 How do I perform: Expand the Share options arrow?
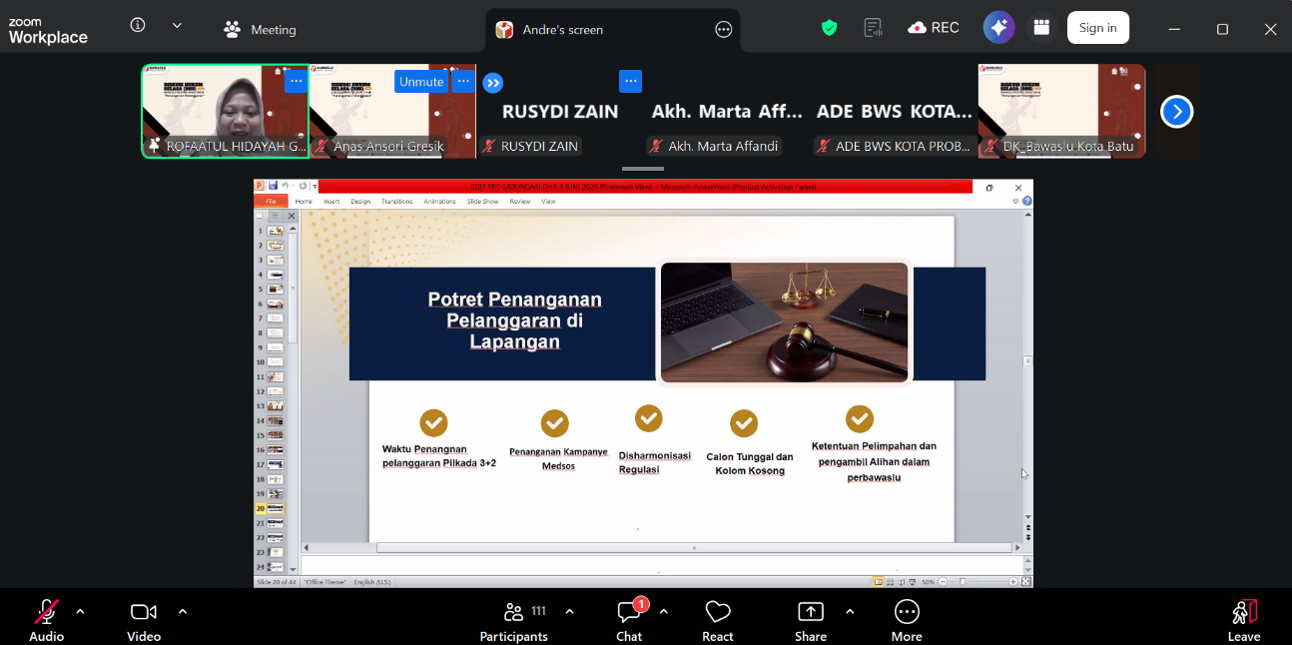[x=849, y=611]
